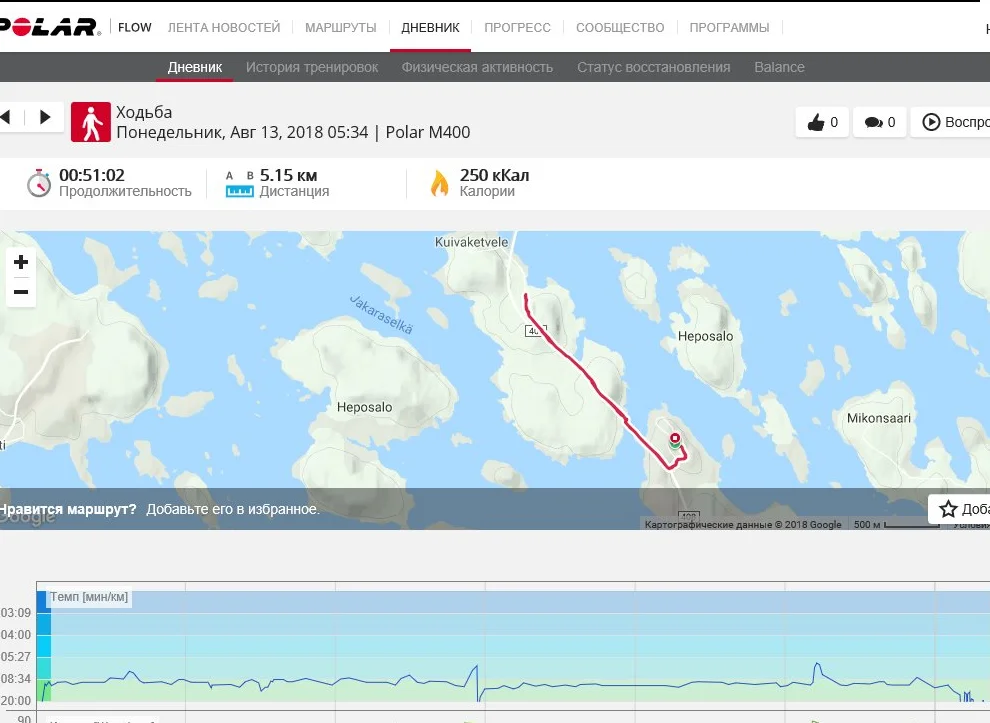Click the route finish marker on map
990x723 pixels.
[674, 438]
